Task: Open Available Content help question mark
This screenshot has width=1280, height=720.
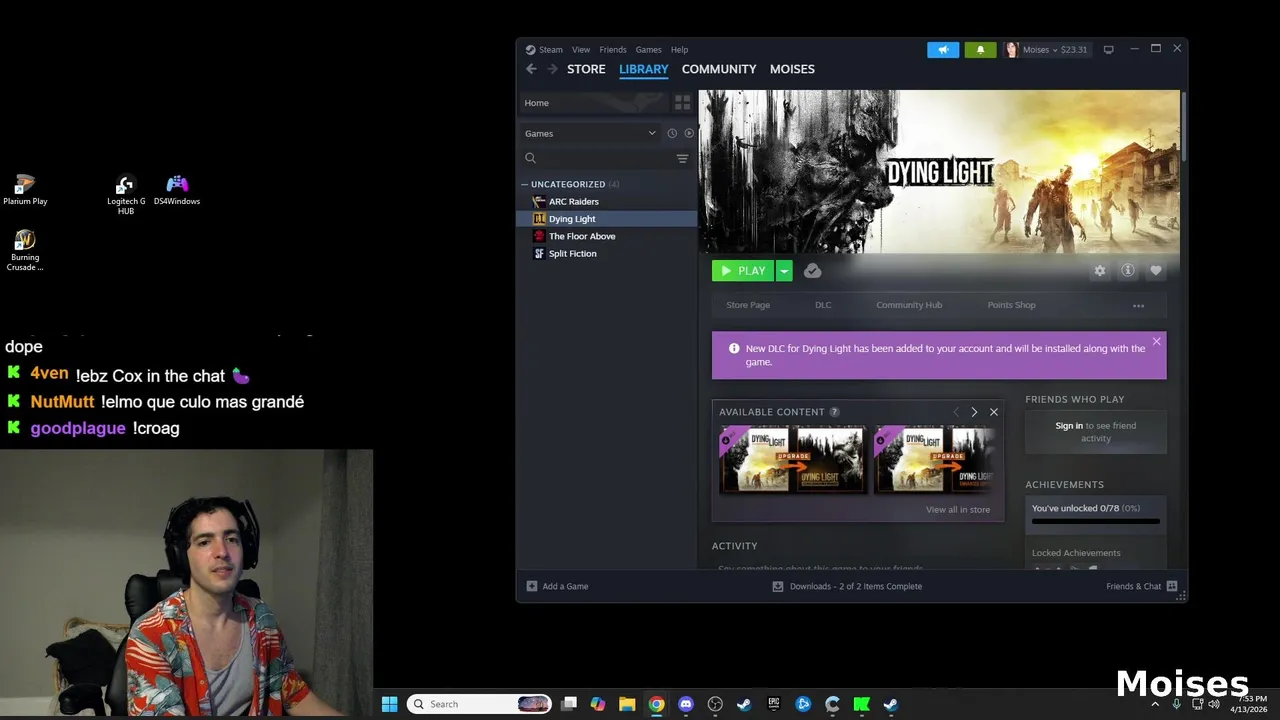Action: (834, 412)
